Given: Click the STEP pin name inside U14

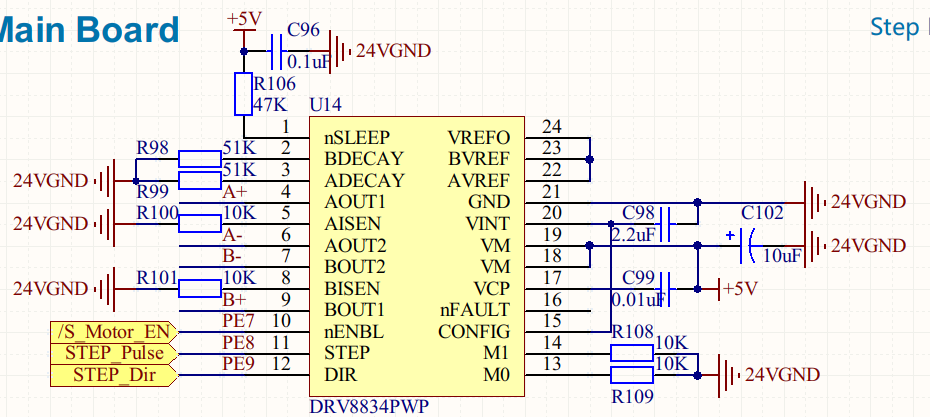Looking at the screenshot, I should click(x=348, y=353).
